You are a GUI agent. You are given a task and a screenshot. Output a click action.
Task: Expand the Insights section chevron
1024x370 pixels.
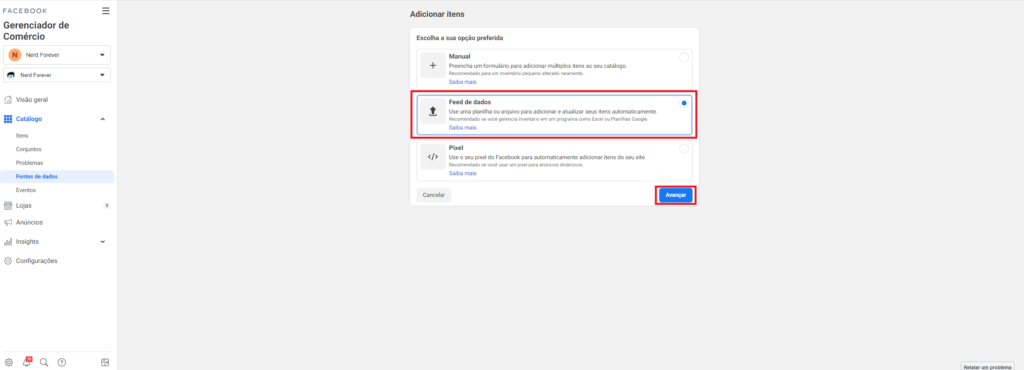tap(103, 241)
